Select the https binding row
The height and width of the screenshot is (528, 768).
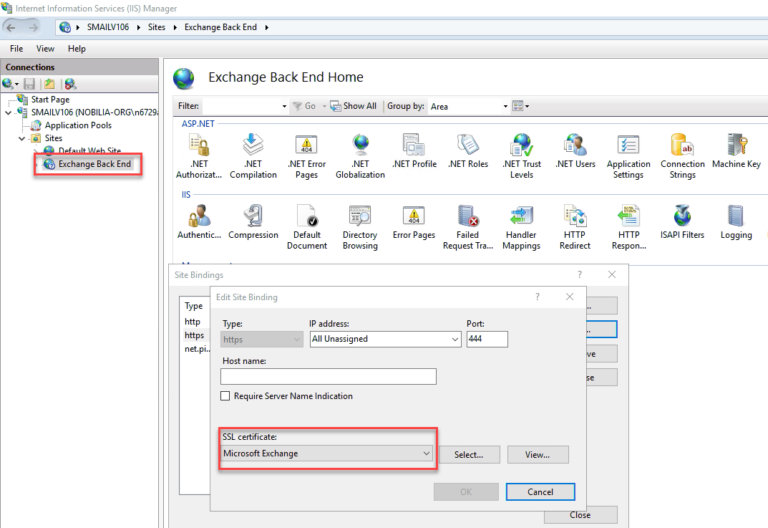tap(194, 336)
